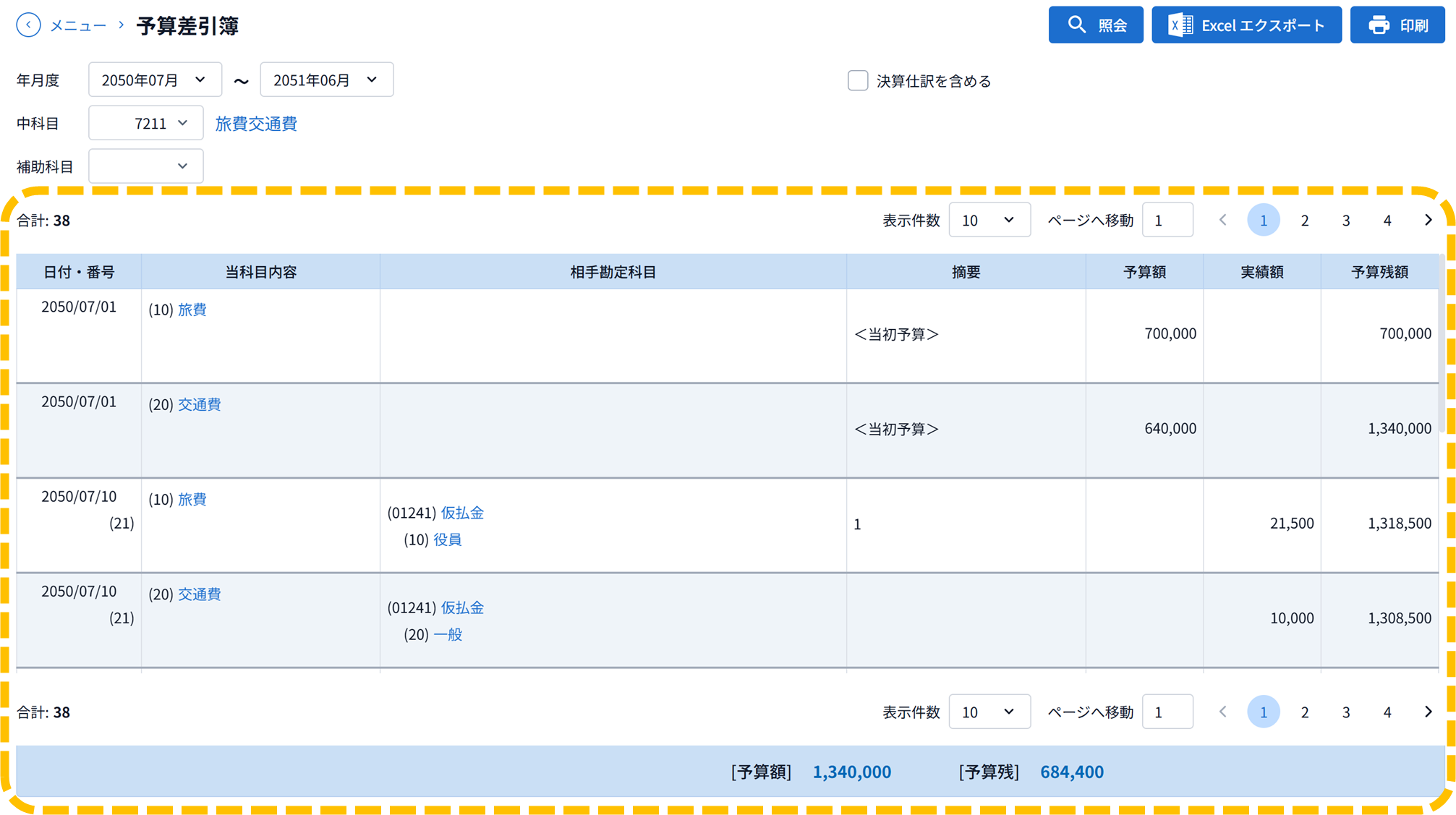Click the 摘要 column header
Screen dimensions: 1456x815
pos(966,272)
